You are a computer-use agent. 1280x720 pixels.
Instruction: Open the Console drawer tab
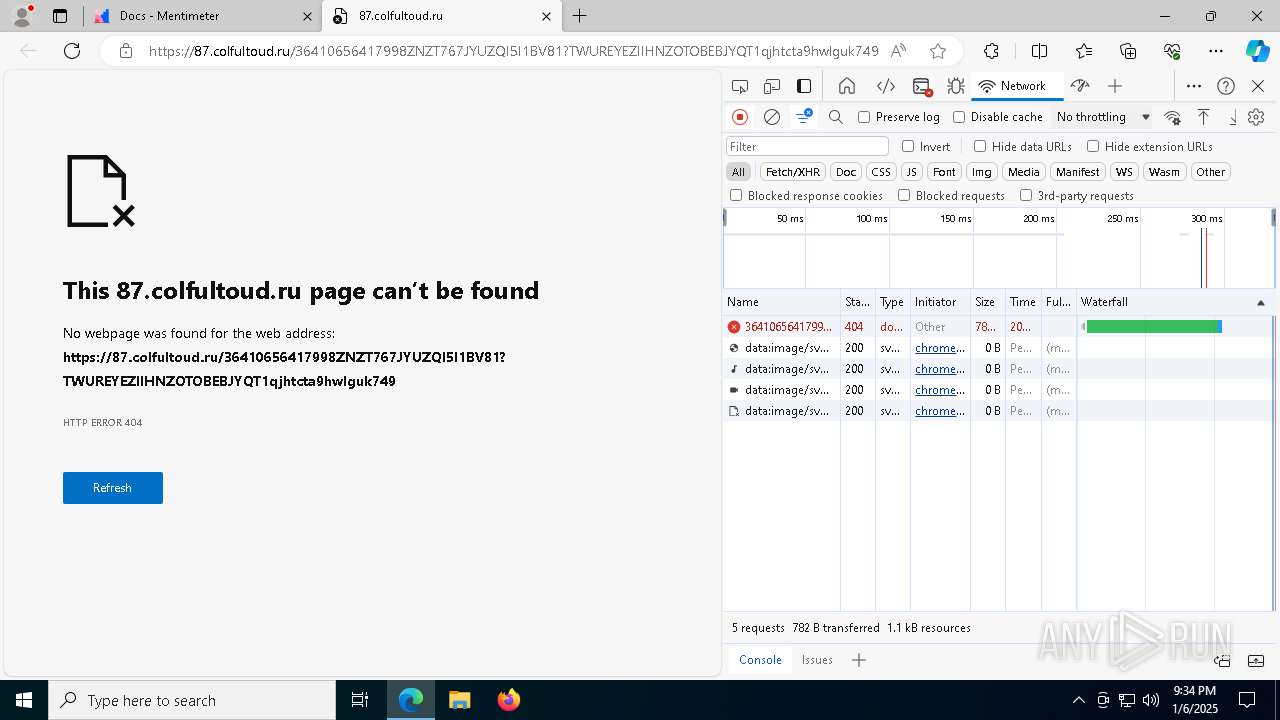pyautogui.click(x=760, y=660)
